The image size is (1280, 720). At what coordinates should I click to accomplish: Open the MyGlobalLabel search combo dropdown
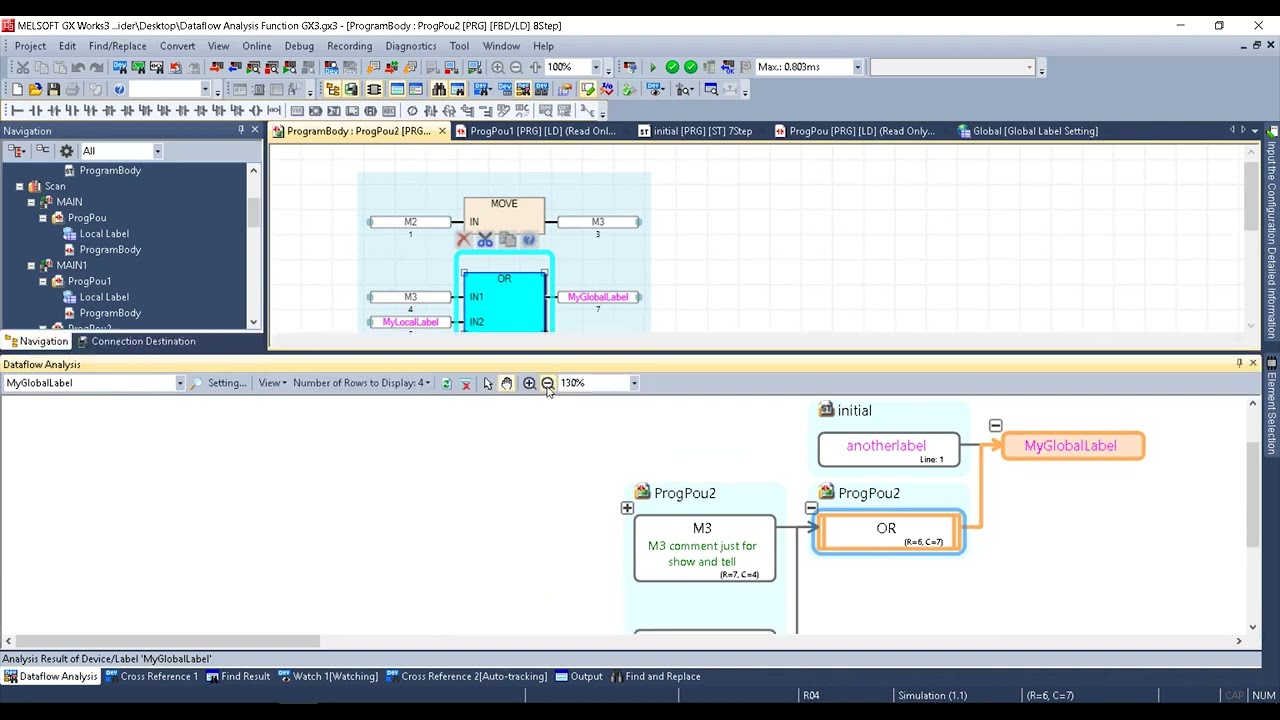click(x=180, y=383)
